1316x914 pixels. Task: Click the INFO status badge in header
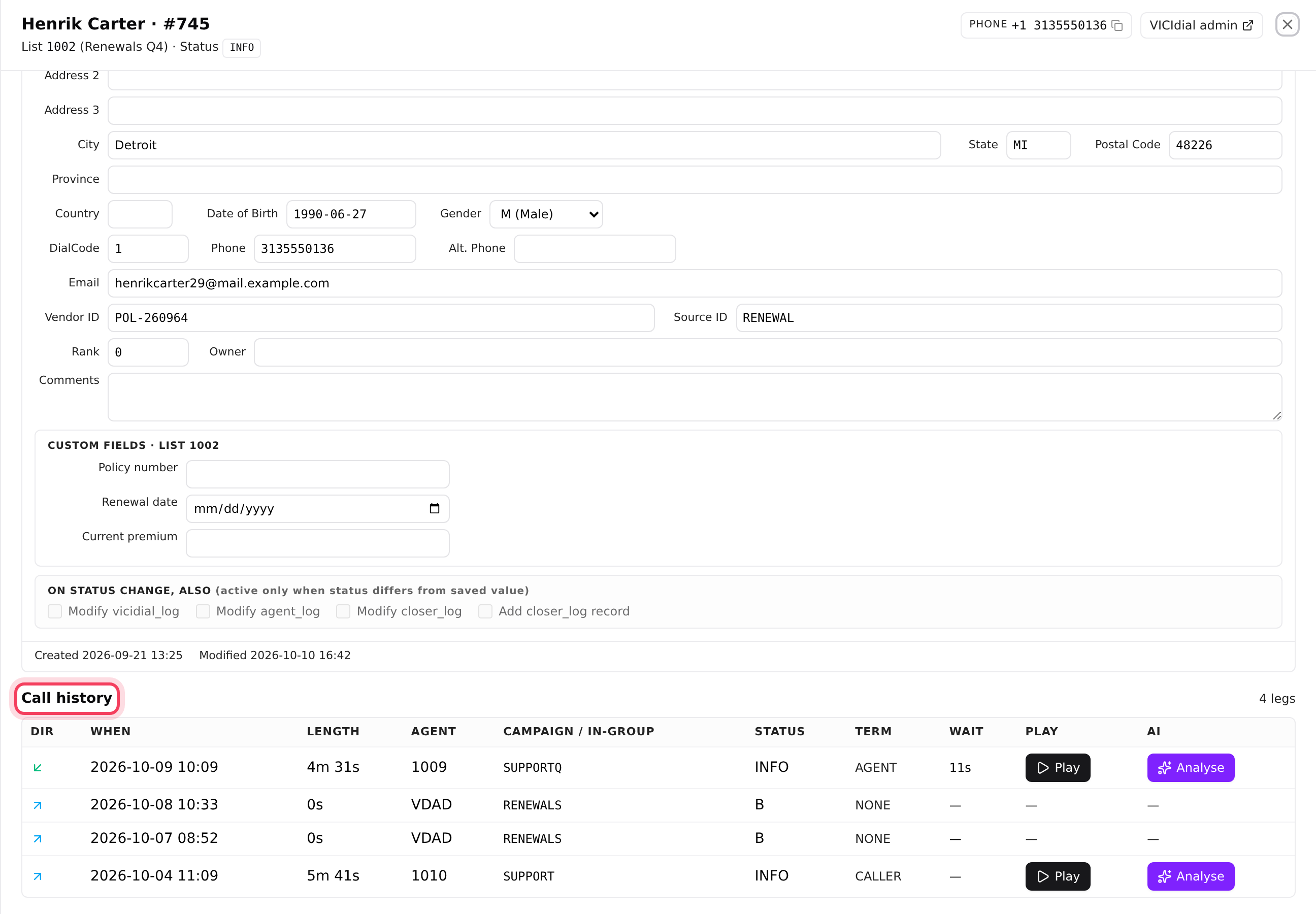point(242,48)
